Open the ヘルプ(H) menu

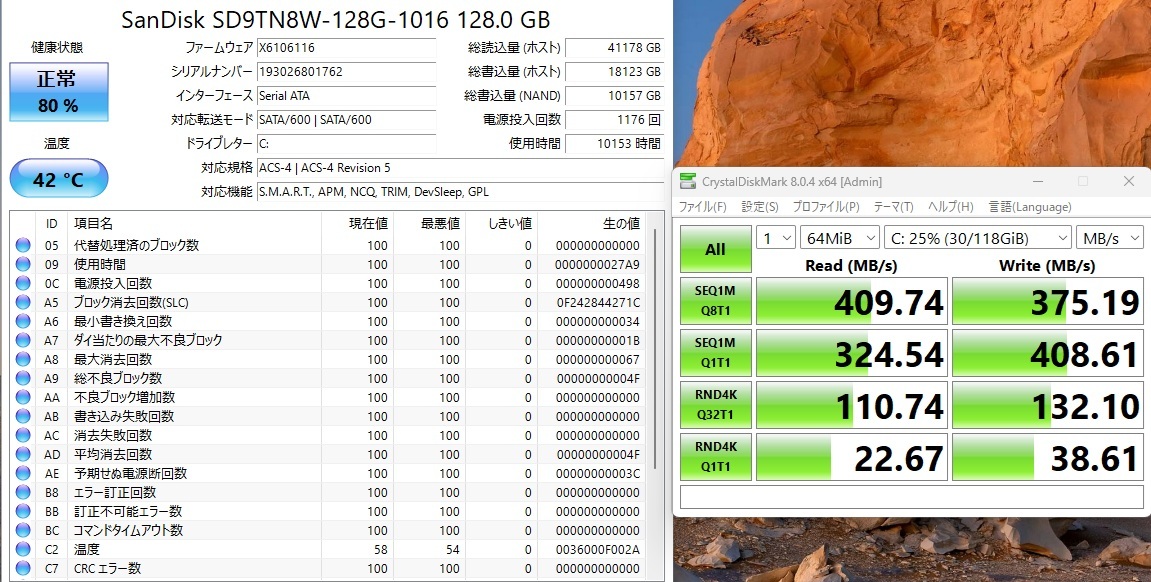tap(951, 207)
